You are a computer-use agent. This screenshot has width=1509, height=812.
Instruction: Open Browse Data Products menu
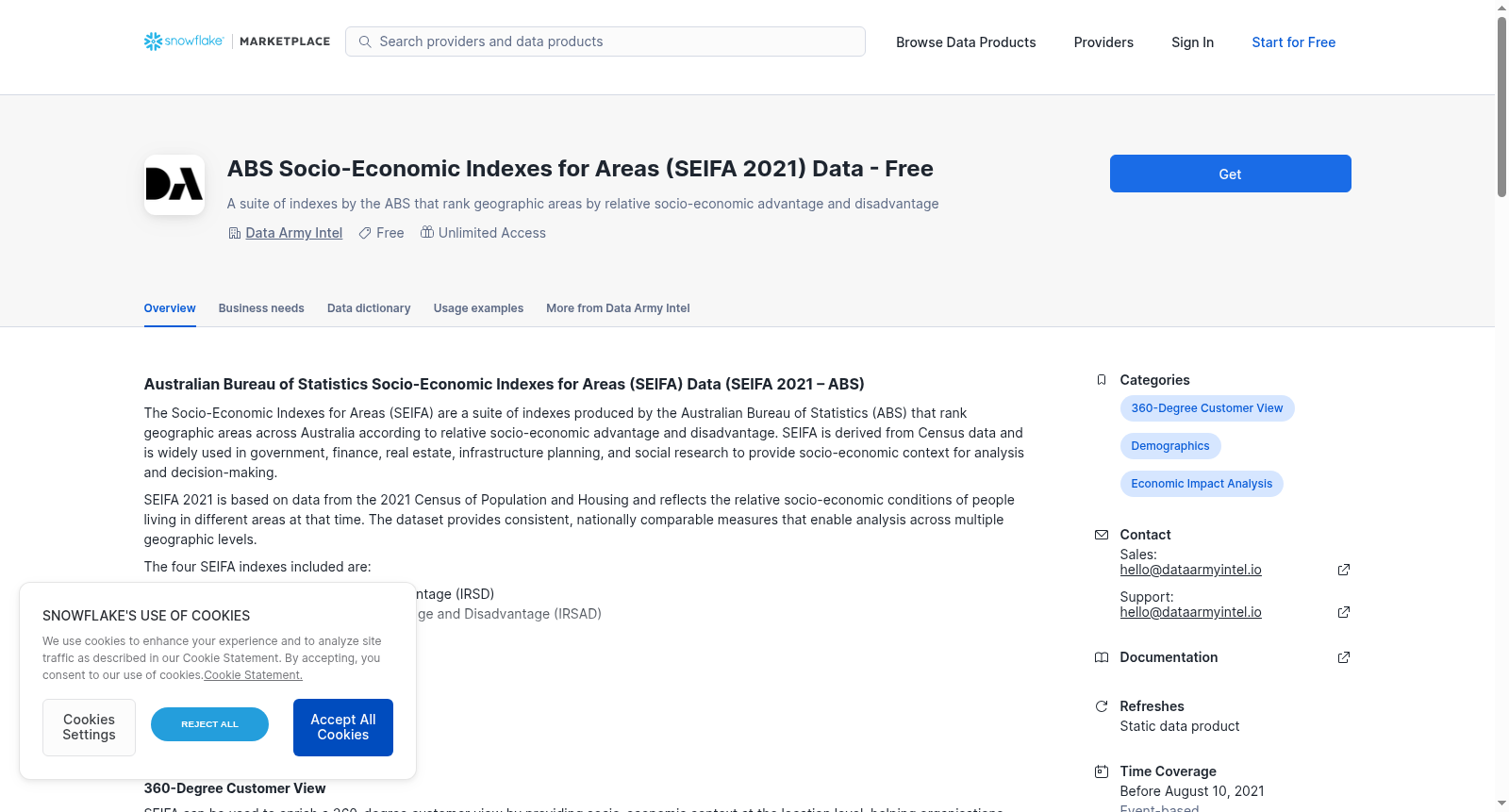(x=966, y=42)
